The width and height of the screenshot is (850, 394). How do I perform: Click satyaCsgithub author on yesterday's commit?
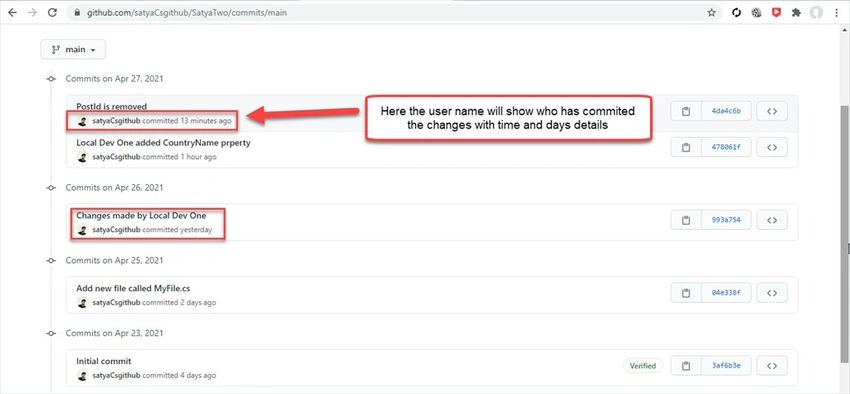pyautogui.click(x=116, y=230)
